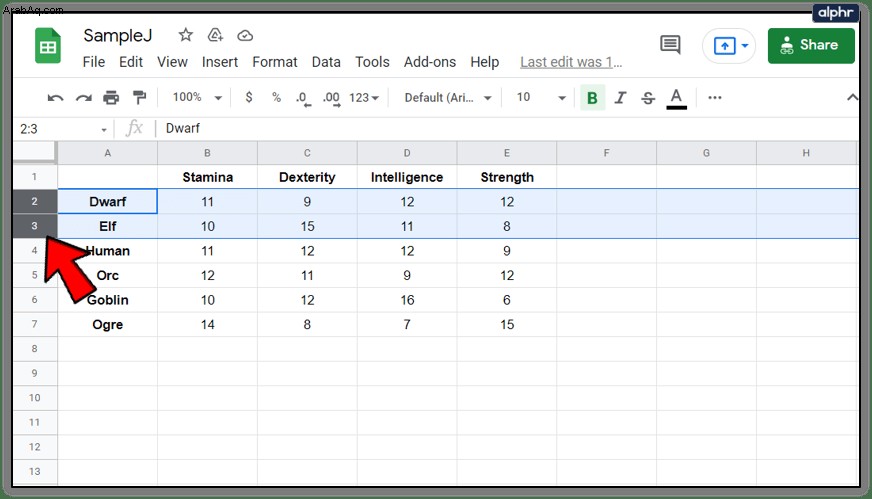Select column D header
This screenshot has height=499, width=872.
pyautogui.click(x=407, y=153)
